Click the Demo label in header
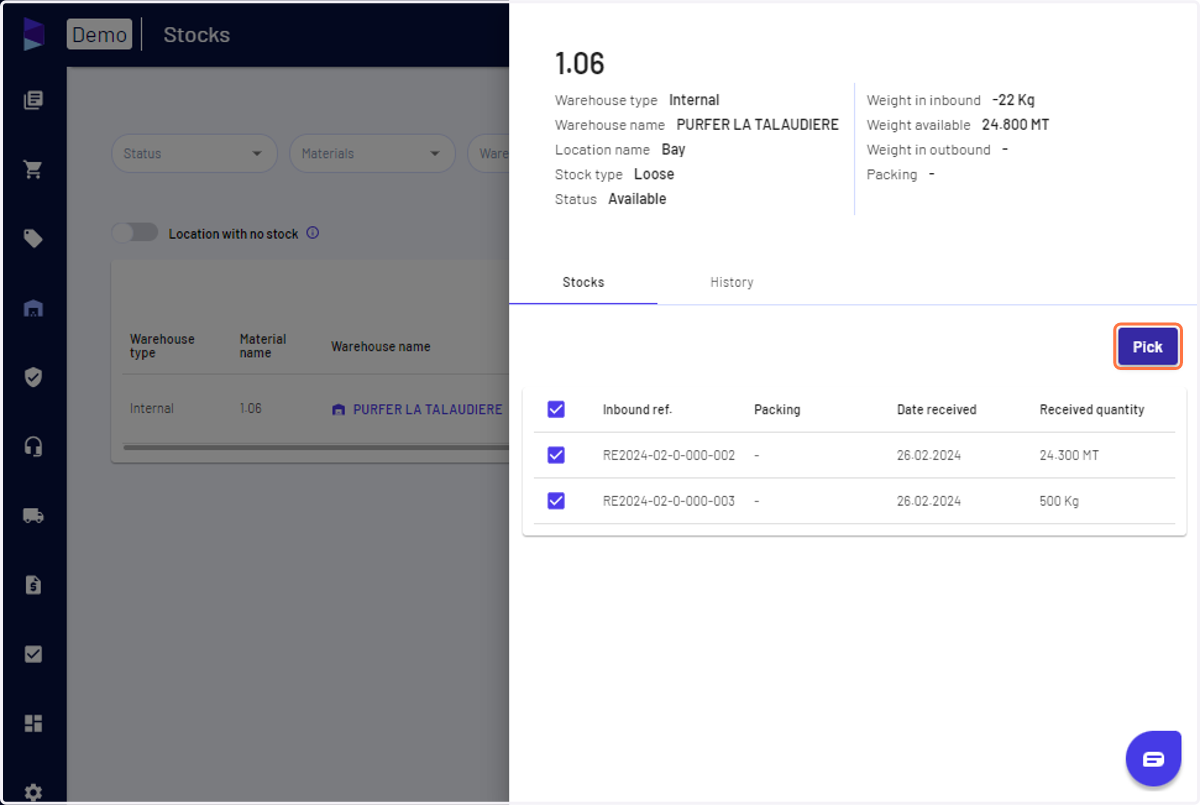 click(x=99, y=35)
